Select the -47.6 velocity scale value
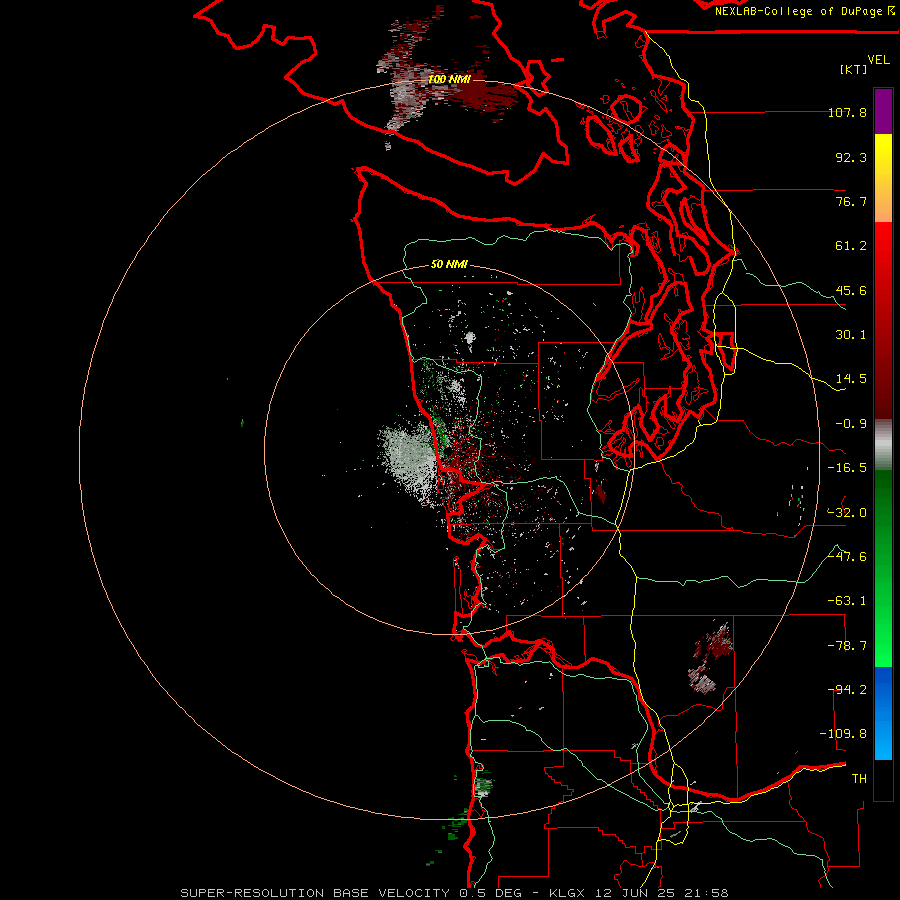The width and height of the screenshot is (900, 900). click(x=847, y=556)
